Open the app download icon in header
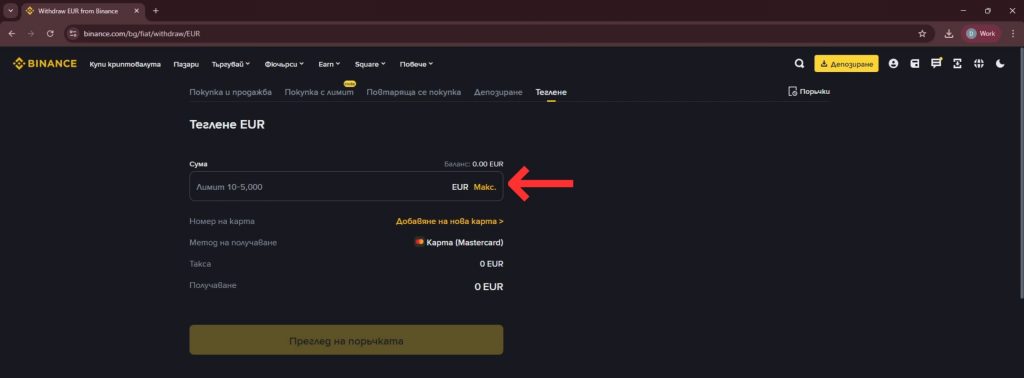The width and height of the screenshot is (1024, 378). (957, 64)
